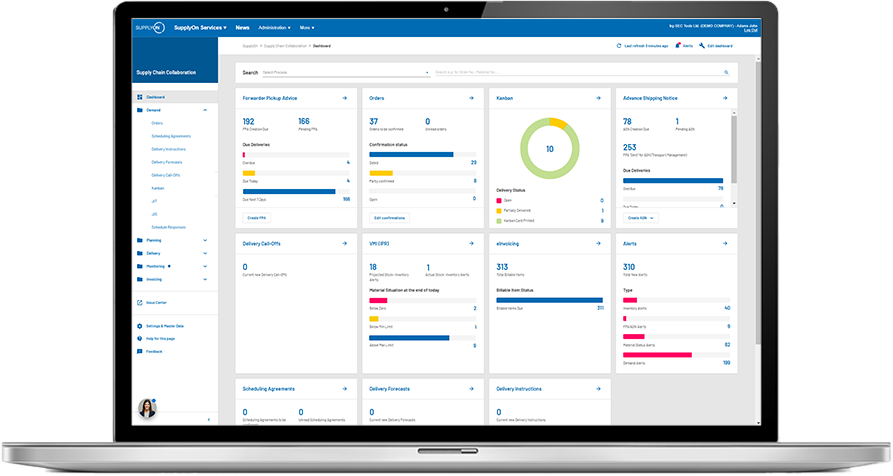Click the Create FPA button
Image resolution: width=893 pixels, height=476 pixels.
pyautogui.click(x=257, y=218)
